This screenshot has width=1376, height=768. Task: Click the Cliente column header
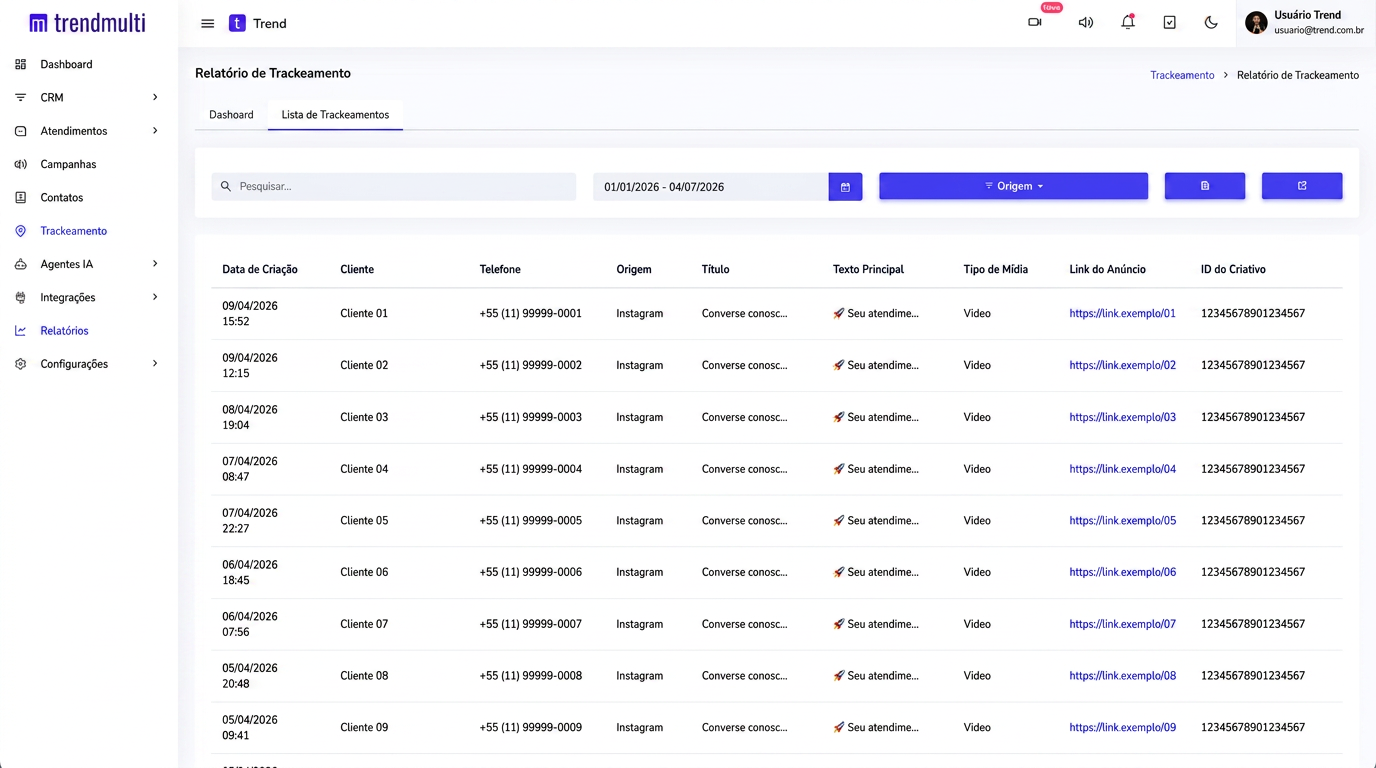(x=357, y=269)
